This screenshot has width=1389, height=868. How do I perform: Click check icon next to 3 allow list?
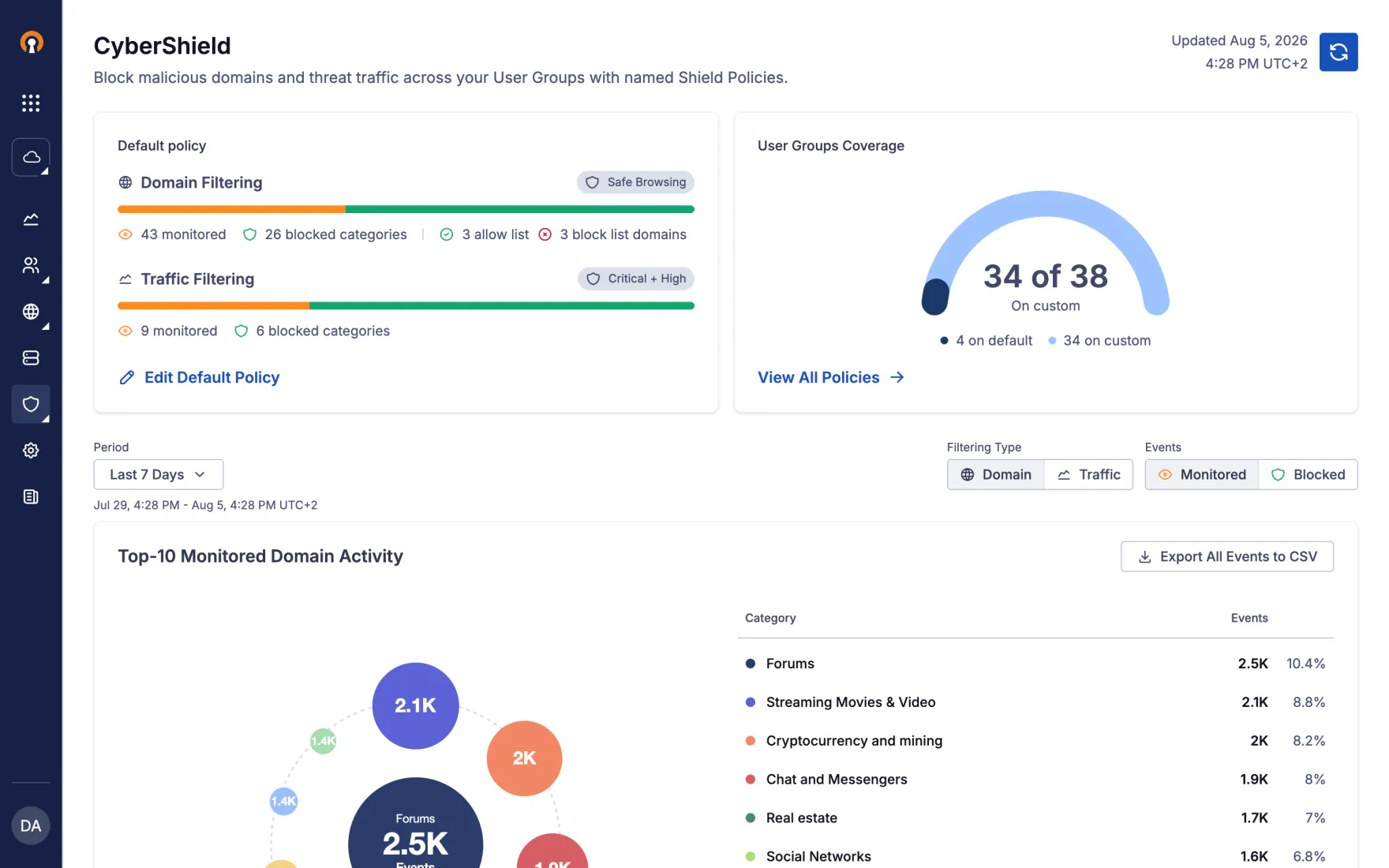[447, 234]
